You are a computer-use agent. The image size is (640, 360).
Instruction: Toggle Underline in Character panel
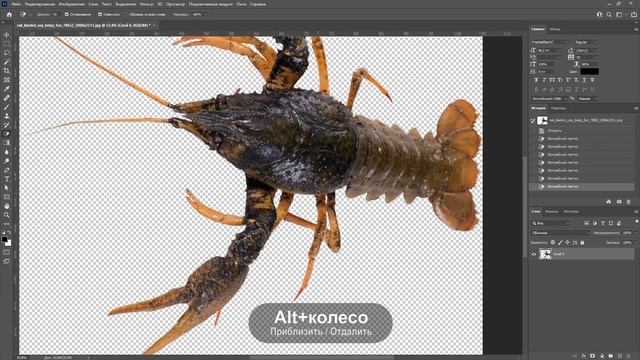[584, 80]
